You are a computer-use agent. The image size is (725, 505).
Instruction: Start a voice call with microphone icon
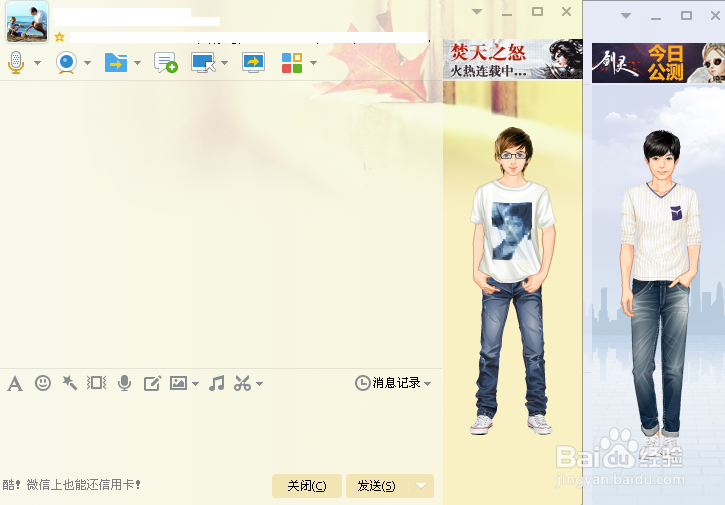[x=16, y=62]
